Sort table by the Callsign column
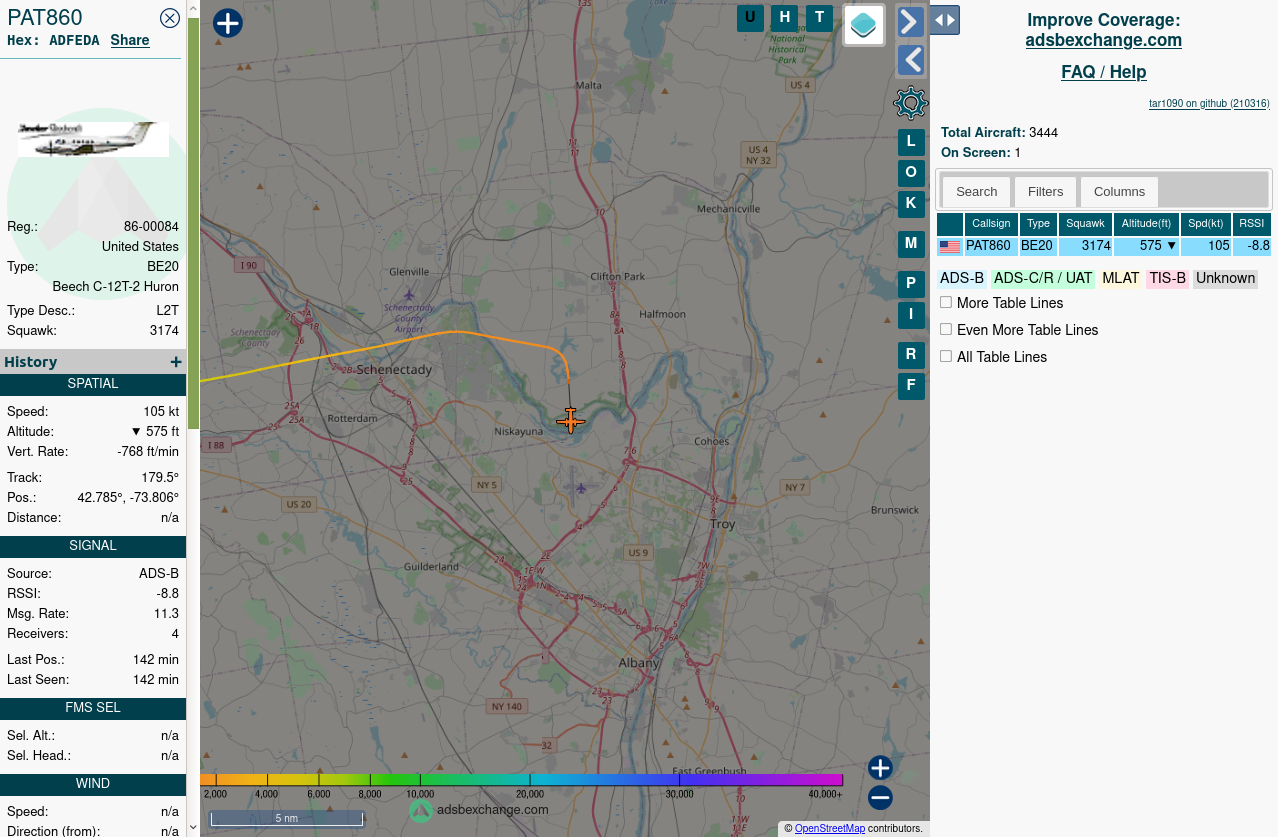This screenshot has width=1278, height=837. pos(991,224)
